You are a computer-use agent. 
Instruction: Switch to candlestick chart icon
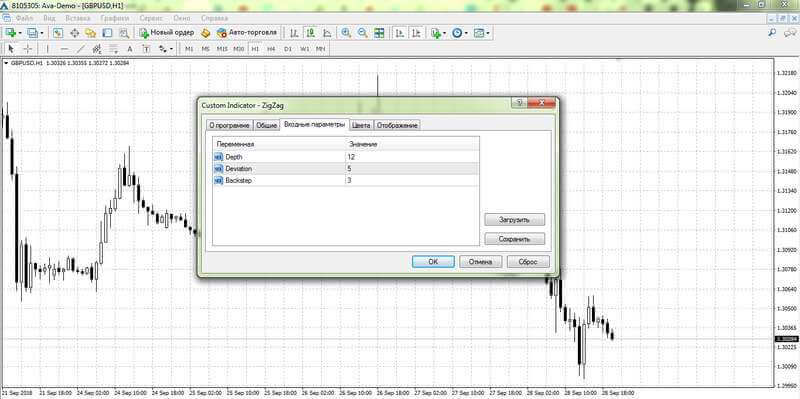tap(311, 33)
